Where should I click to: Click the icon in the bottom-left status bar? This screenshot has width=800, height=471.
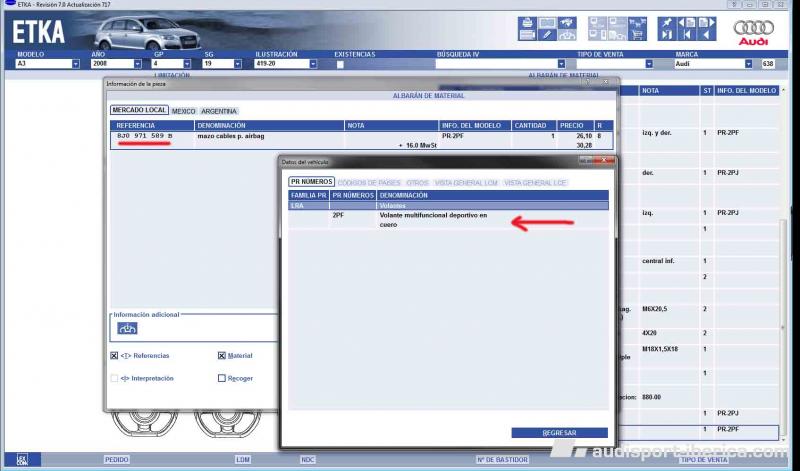(22, 459)
